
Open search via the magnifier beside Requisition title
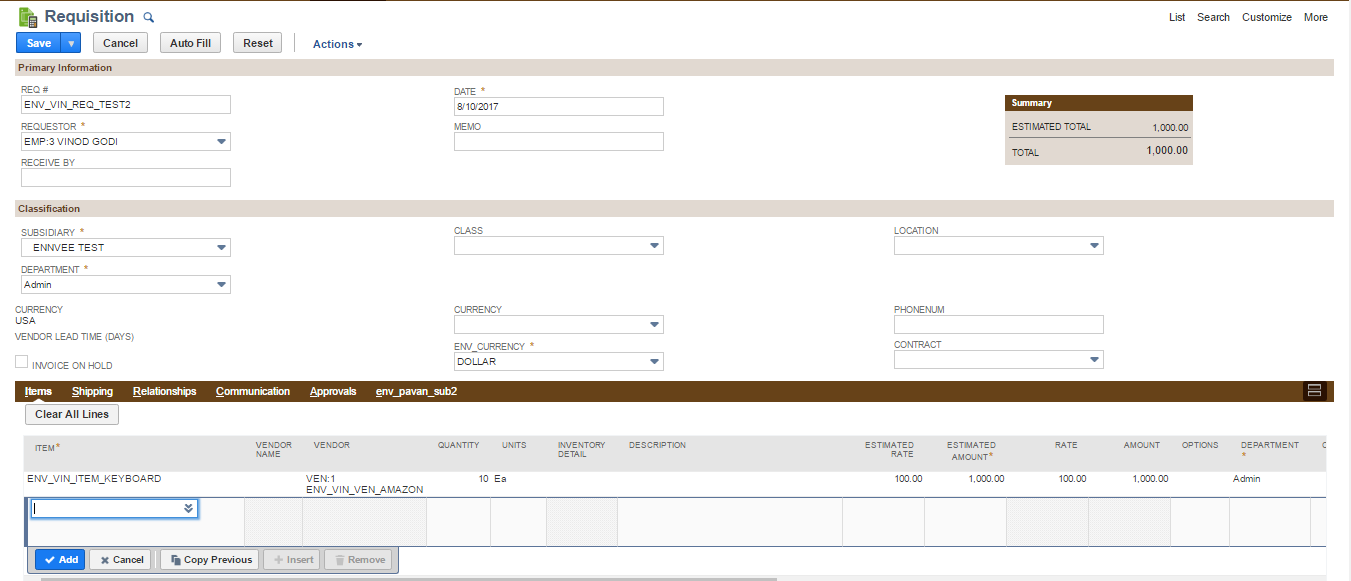coord(147,17)
